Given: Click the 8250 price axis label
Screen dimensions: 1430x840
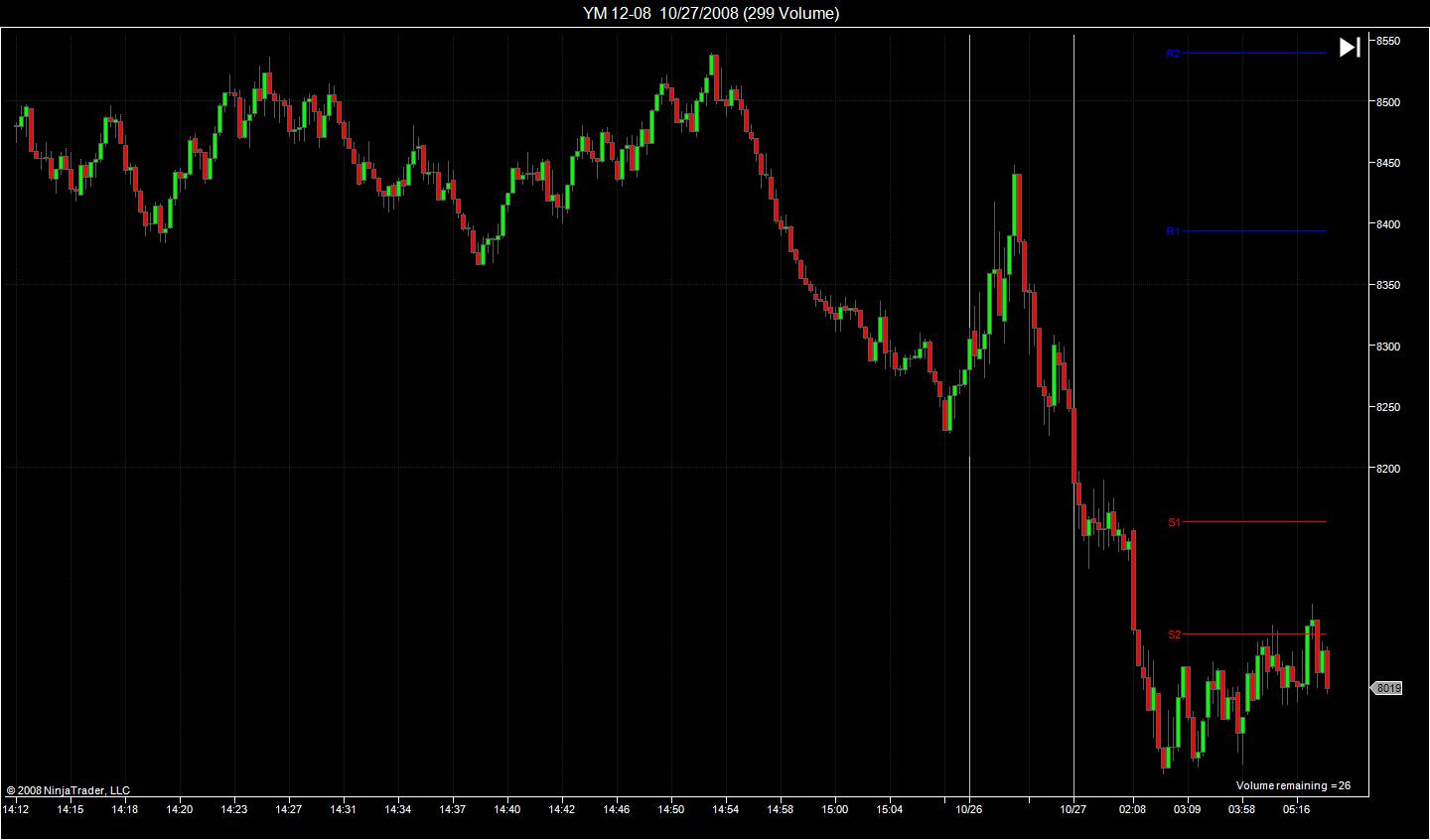Looking at the screenshot, I should pos(1387,407).
